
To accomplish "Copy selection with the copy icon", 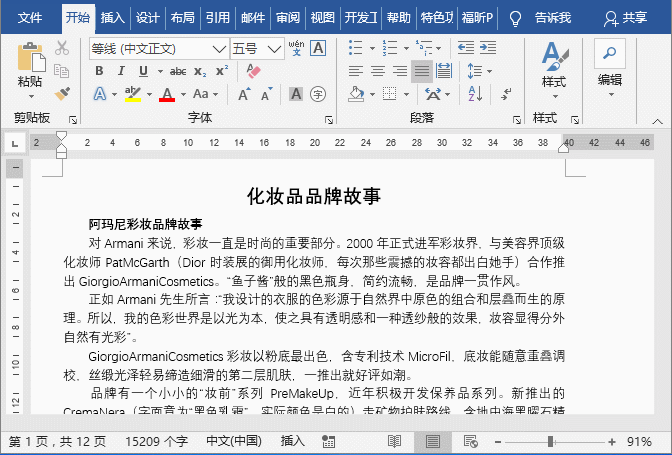I will click(x=62, y=71).
